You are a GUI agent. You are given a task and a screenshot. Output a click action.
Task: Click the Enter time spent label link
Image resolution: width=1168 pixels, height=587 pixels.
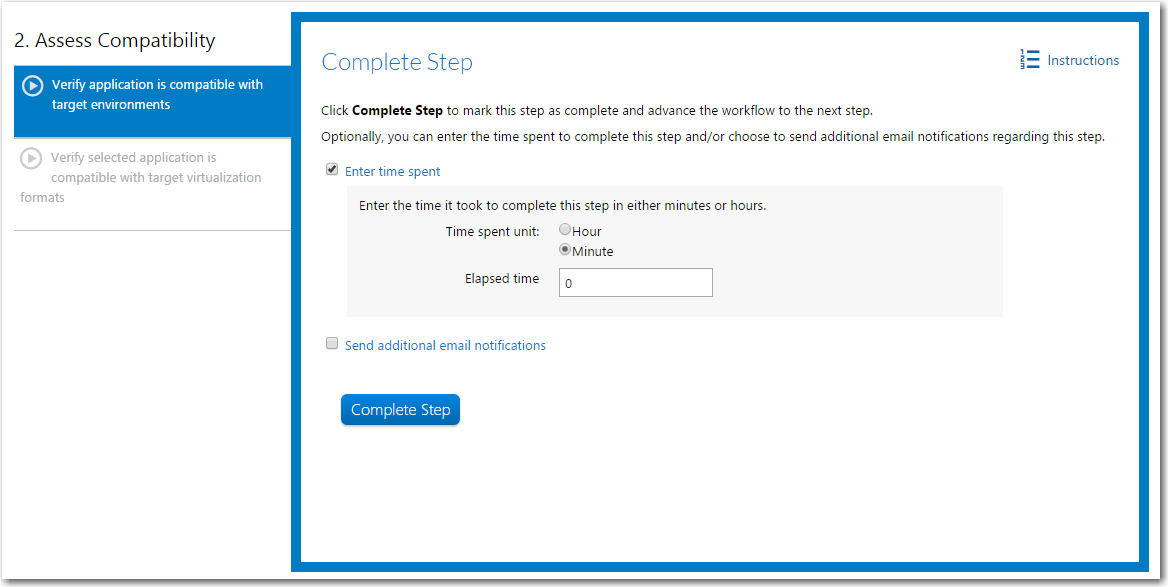click(x=393, y=171)
